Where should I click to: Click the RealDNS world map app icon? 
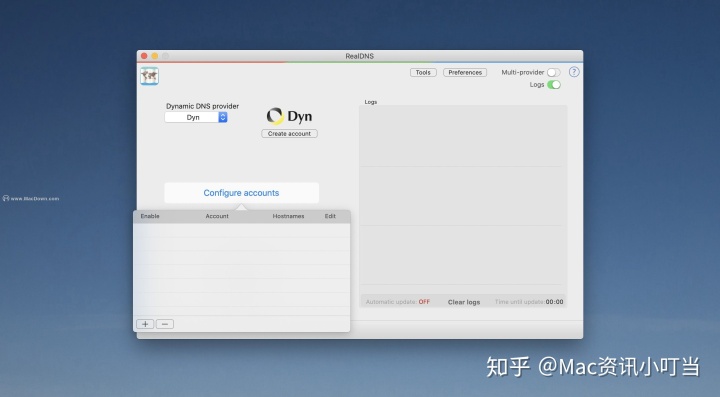tap(149, 76)
